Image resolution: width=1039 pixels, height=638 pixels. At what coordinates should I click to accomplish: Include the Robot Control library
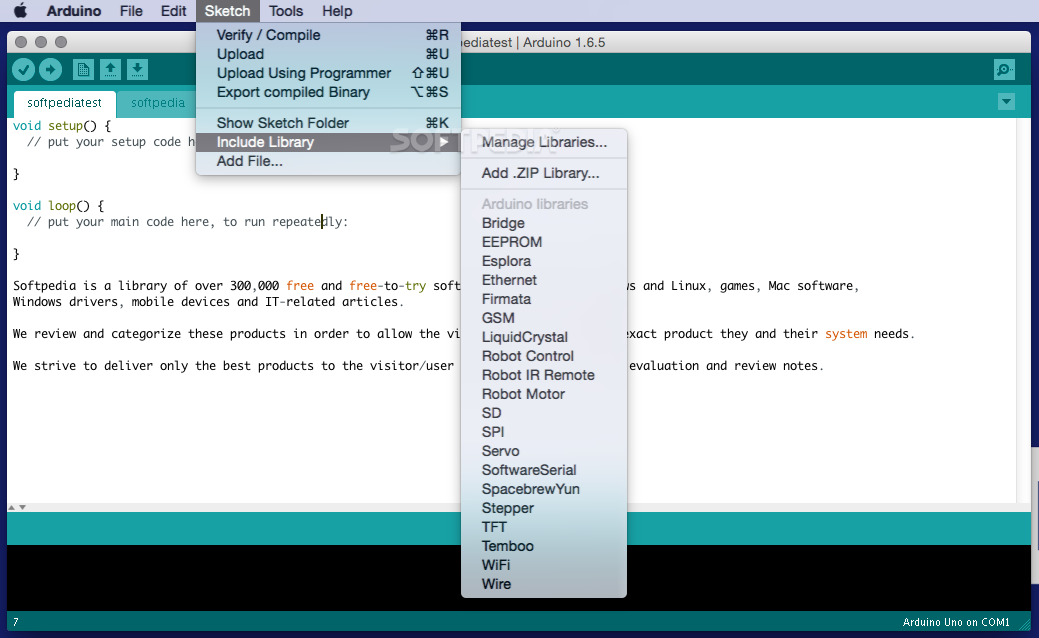pos(543,356)
